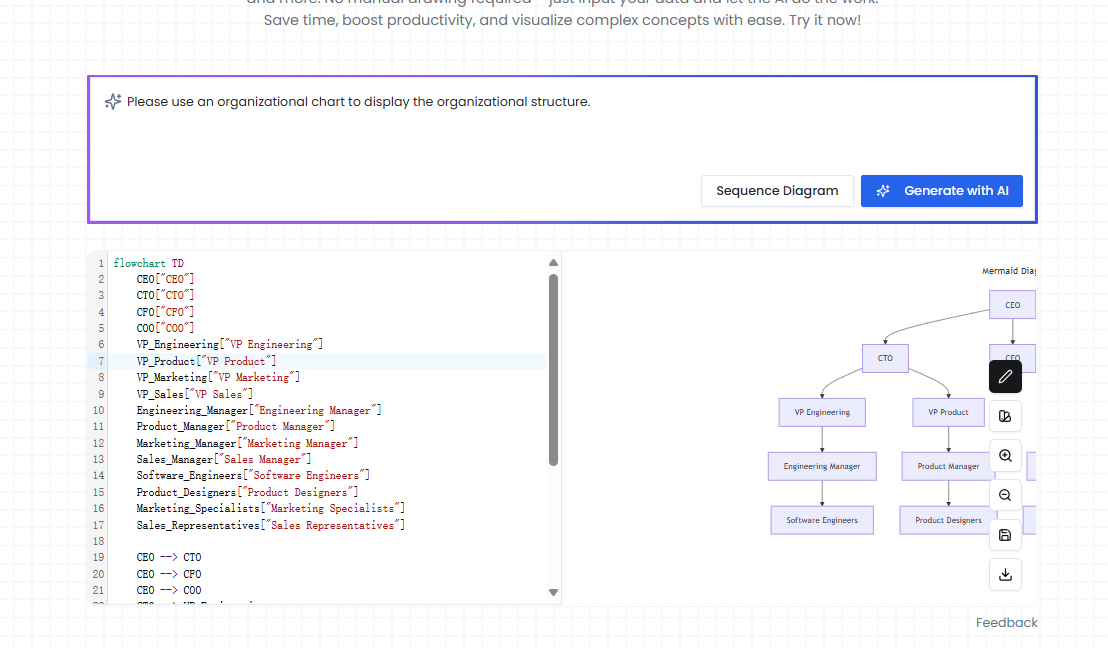Image resolution: width=1108 pixels, height=648 pixels.
Task: Zoom in on the Mermaid diagram
Action: pyautogui.click(x=1005, y=455)
